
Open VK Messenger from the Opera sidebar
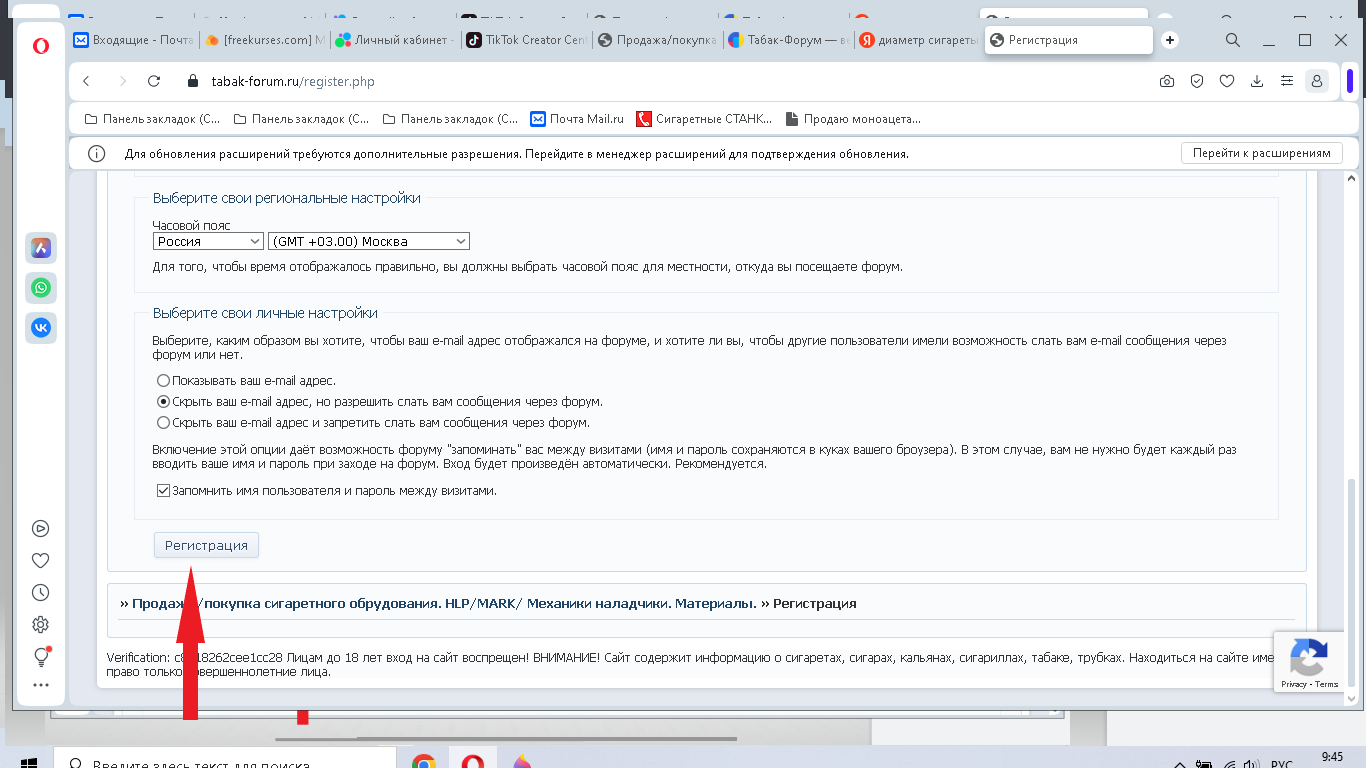click(x=40, y=327)
